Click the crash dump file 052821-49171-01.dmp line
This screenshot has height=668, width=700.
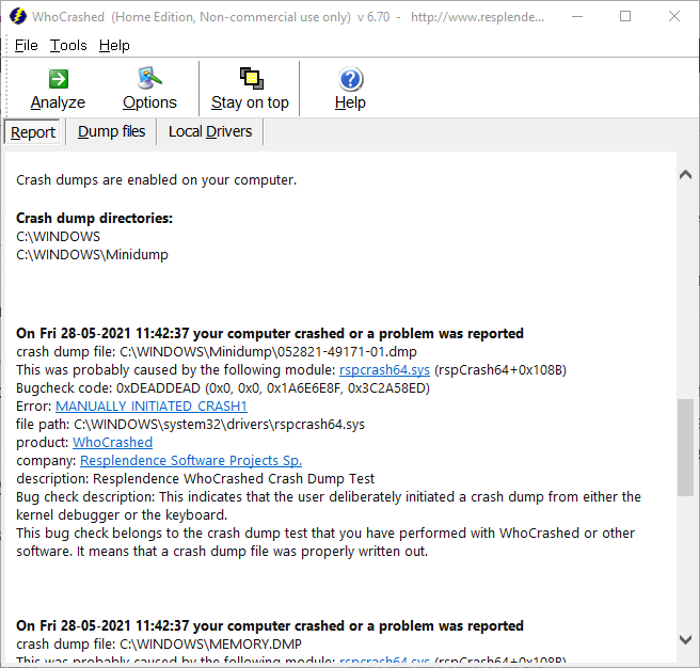pyautogui.click(x=217, y=352)
